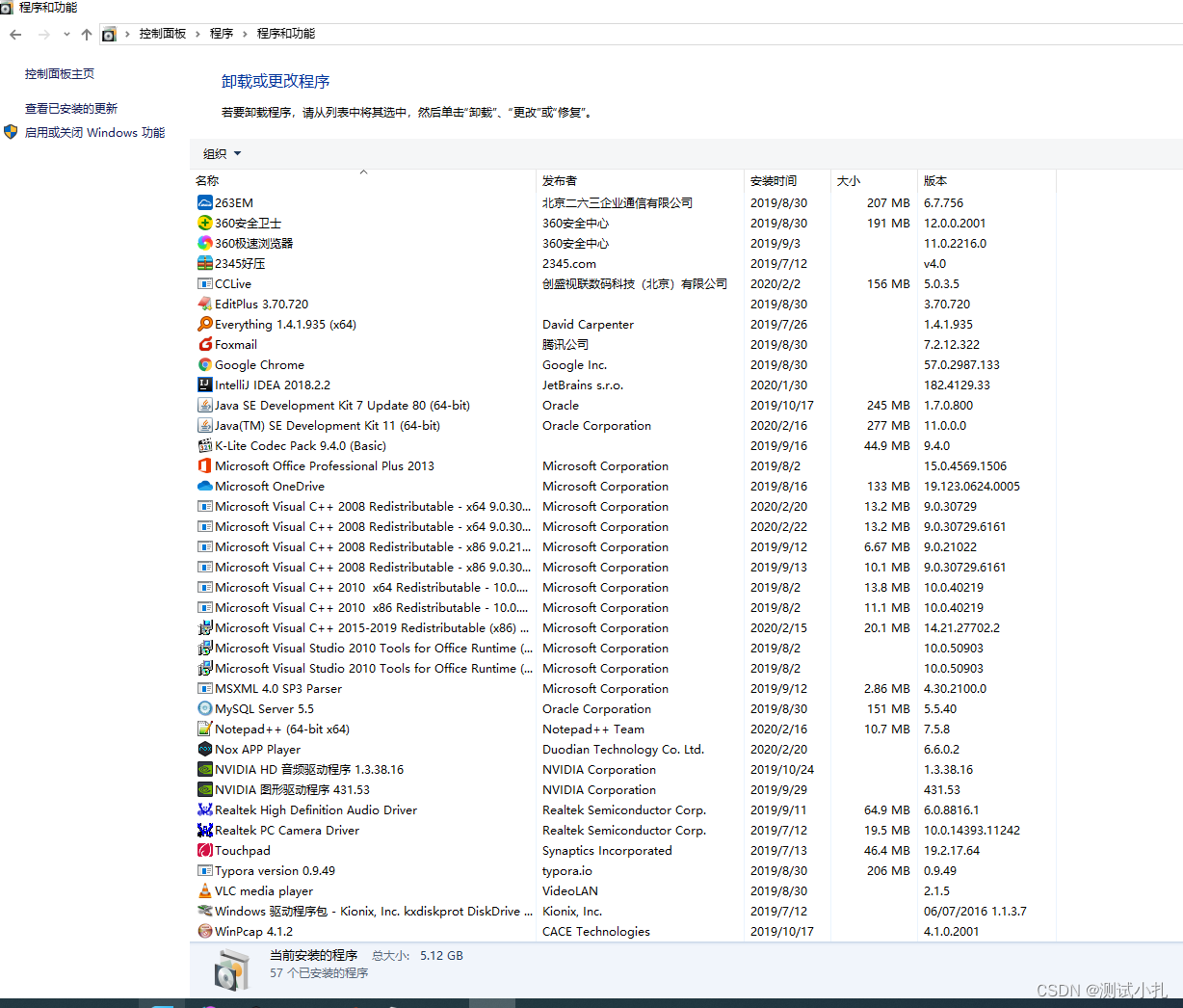
Task: Click publisher 北京二六三企业通信有限公司
Action: pos(618,202)
